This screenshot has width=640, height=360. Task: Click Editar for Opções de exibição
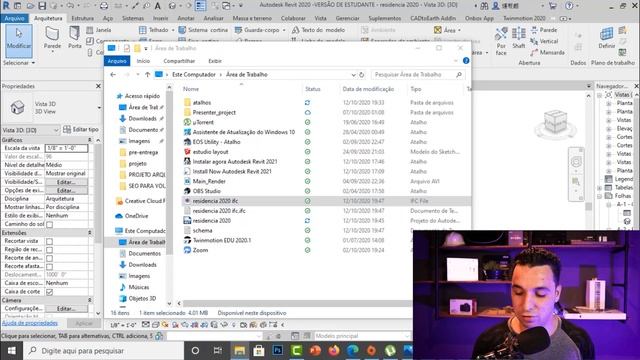[66, 191]
